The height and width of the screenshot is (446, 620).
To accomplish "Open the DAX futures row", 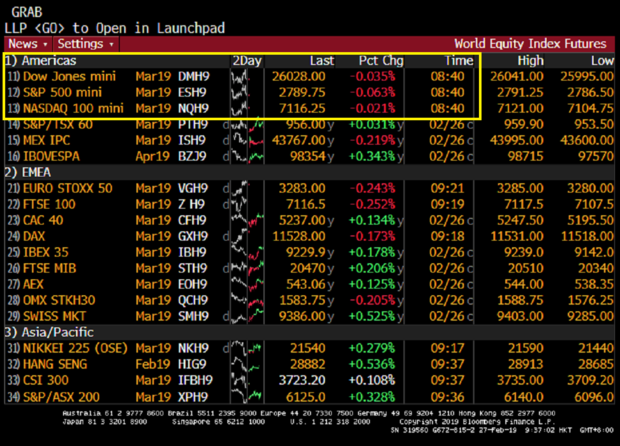I will [x=310, y=236].
